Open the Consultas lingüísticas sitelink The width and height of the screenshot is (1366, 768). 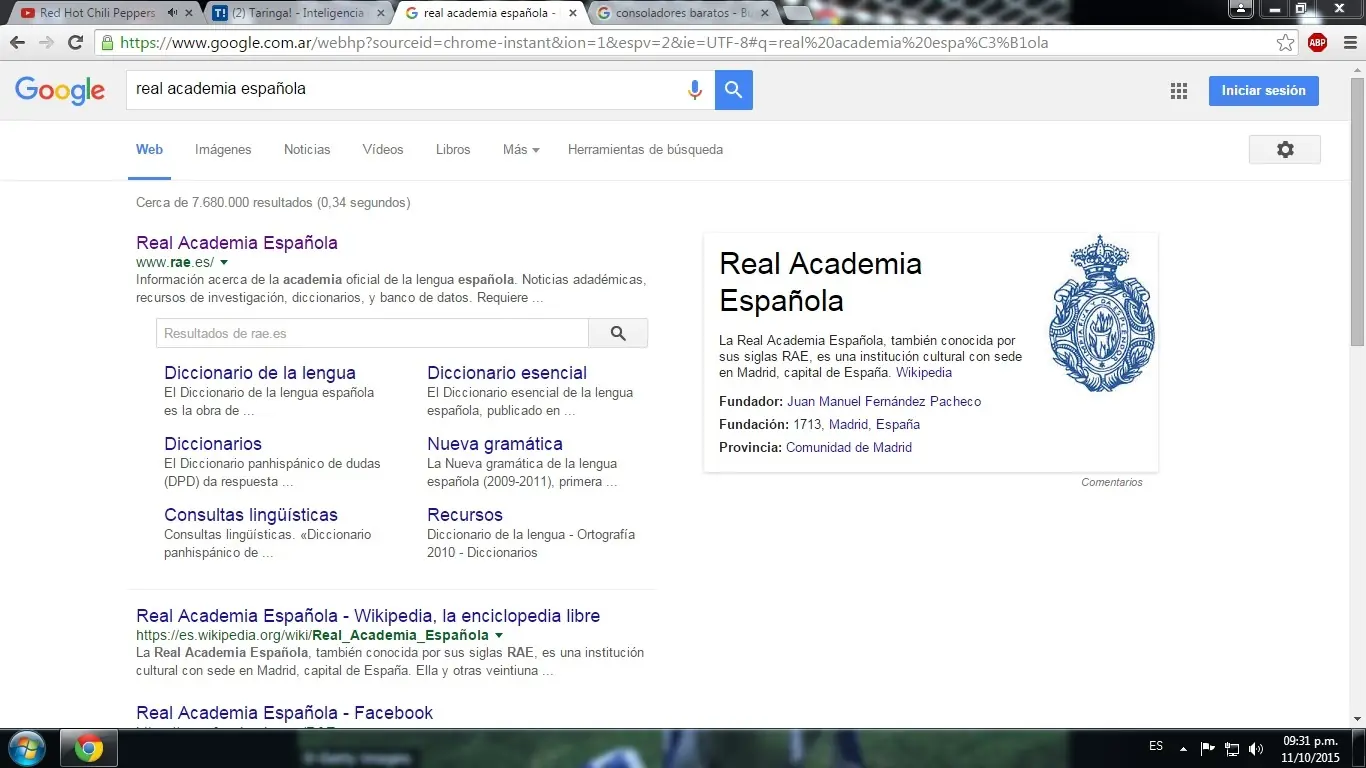tap(251, 515)
